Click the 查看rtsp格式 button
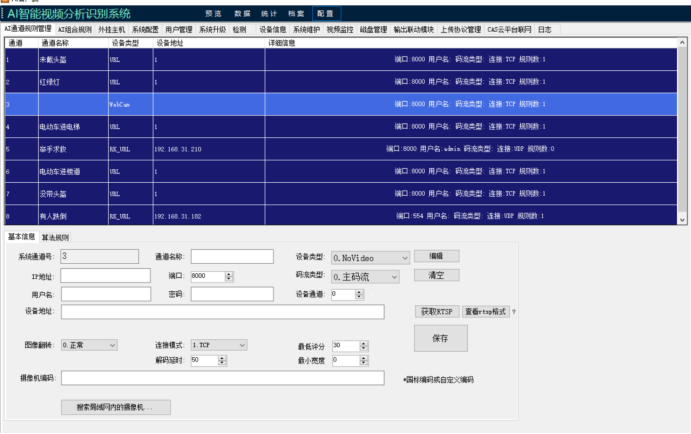The height and width of the screenshot is (434, 691). click(486, 312)
